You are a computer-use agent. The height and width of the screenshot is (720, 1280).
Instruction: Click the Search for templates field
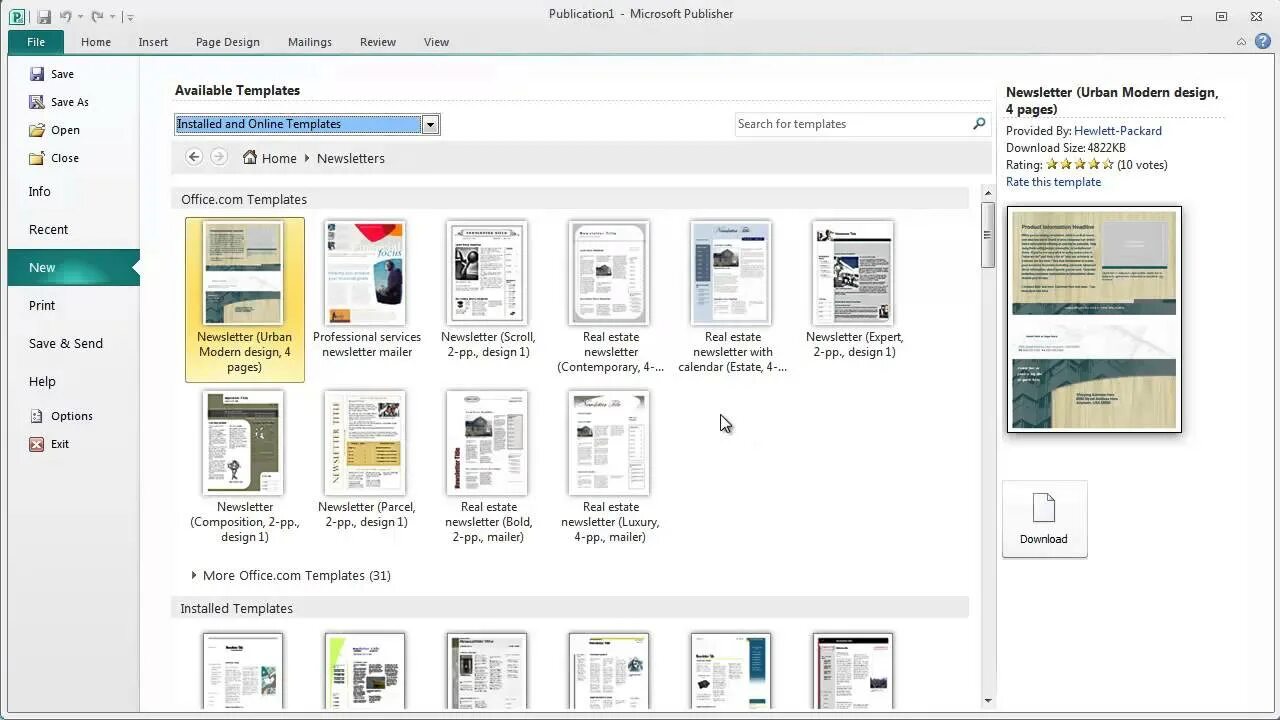(x=853, y=124)
